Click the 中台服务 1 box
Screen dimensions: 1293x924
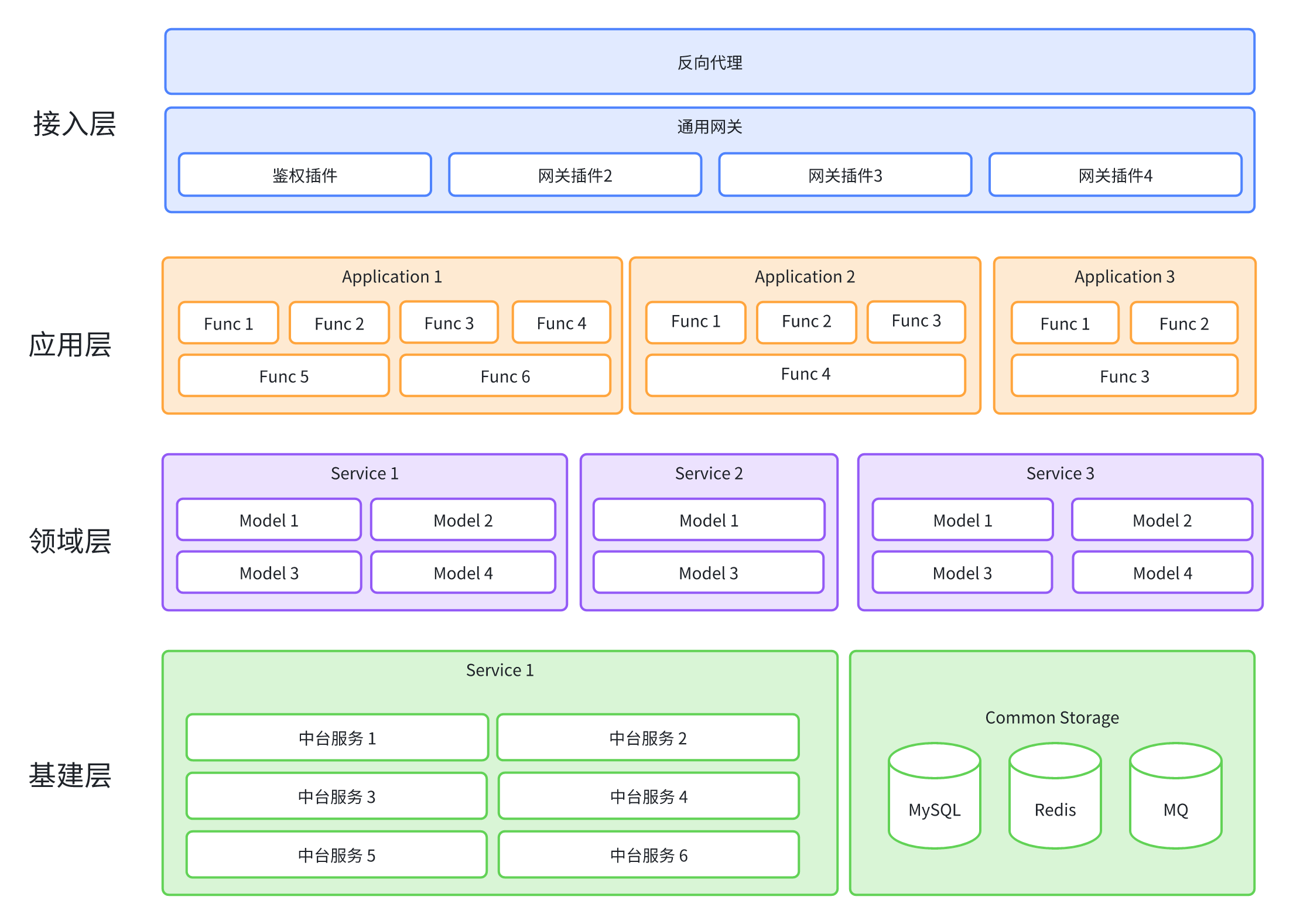tap(337, 738)
